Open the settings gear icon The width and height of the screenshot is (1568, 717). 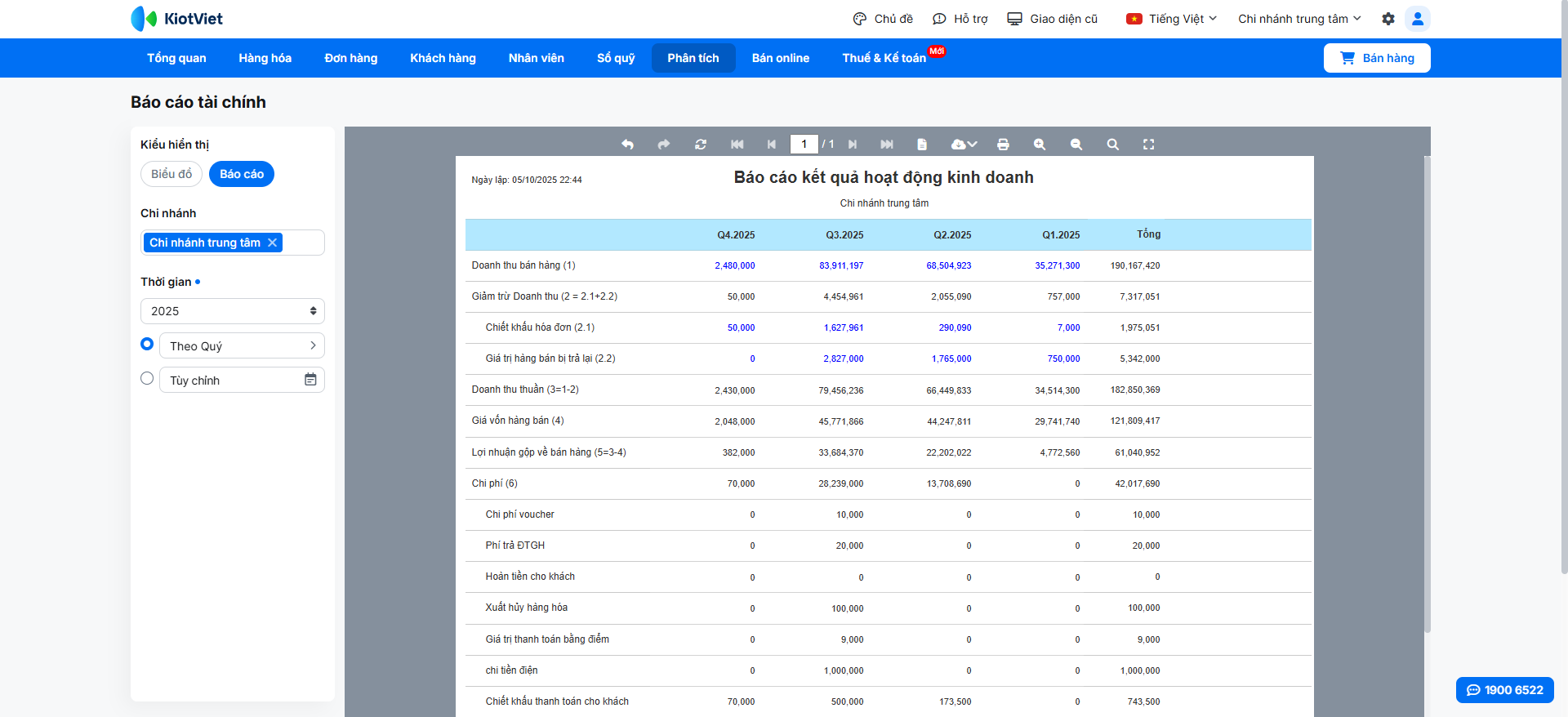(x=1388, y=19)
